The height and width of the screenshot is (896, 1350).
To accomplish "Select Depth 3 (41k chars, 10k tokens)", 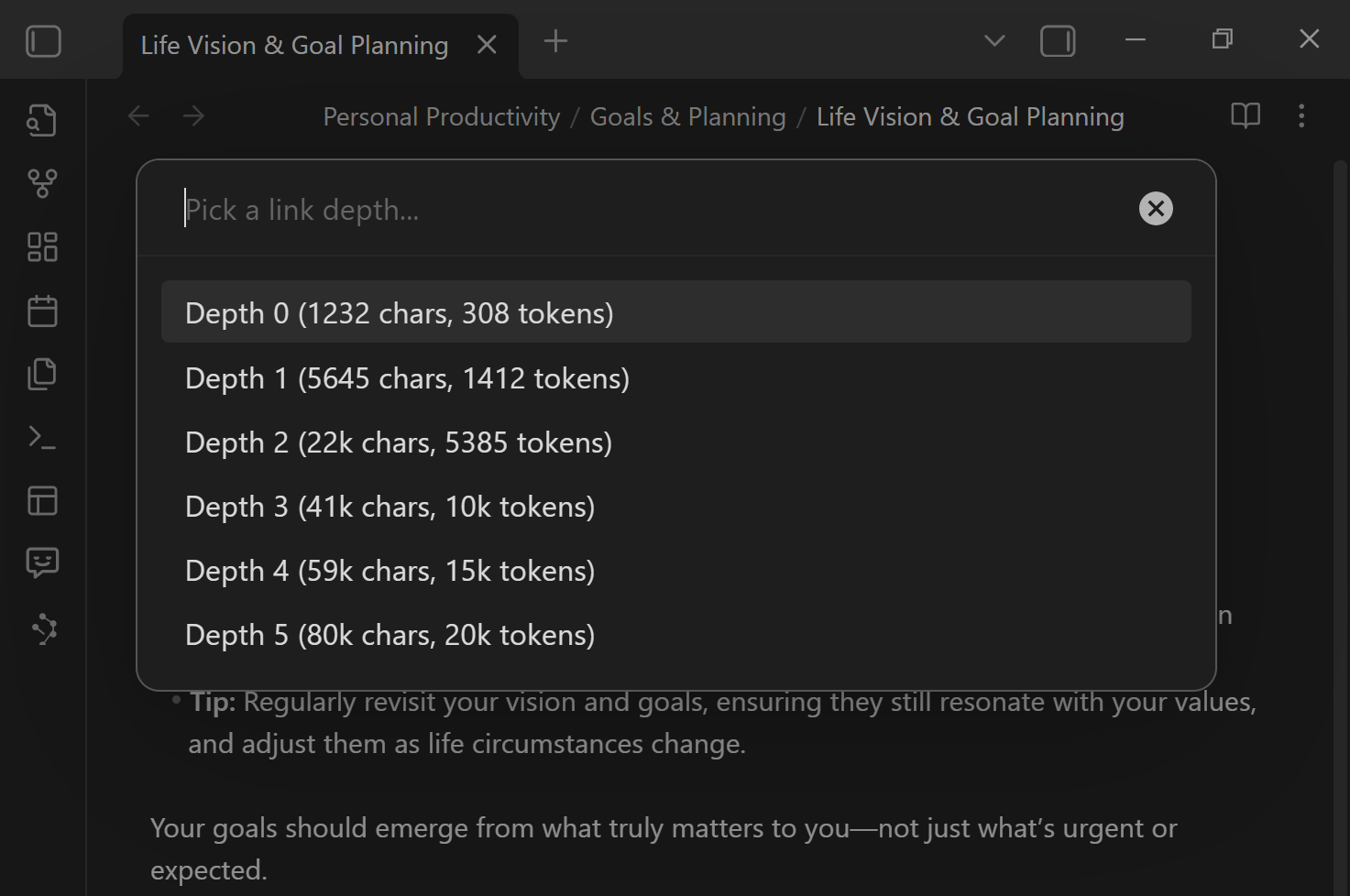I will click(x=390, y=506).
